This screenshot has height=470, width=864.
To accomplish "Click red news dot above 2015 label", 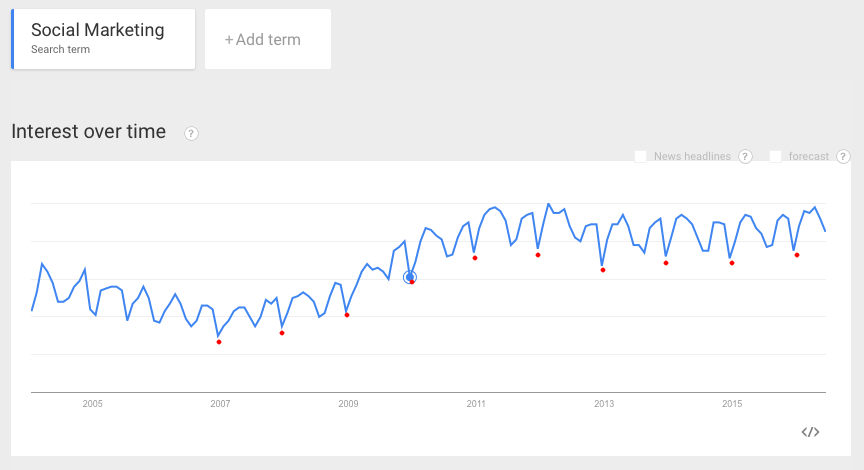I will tap(732, 263).
